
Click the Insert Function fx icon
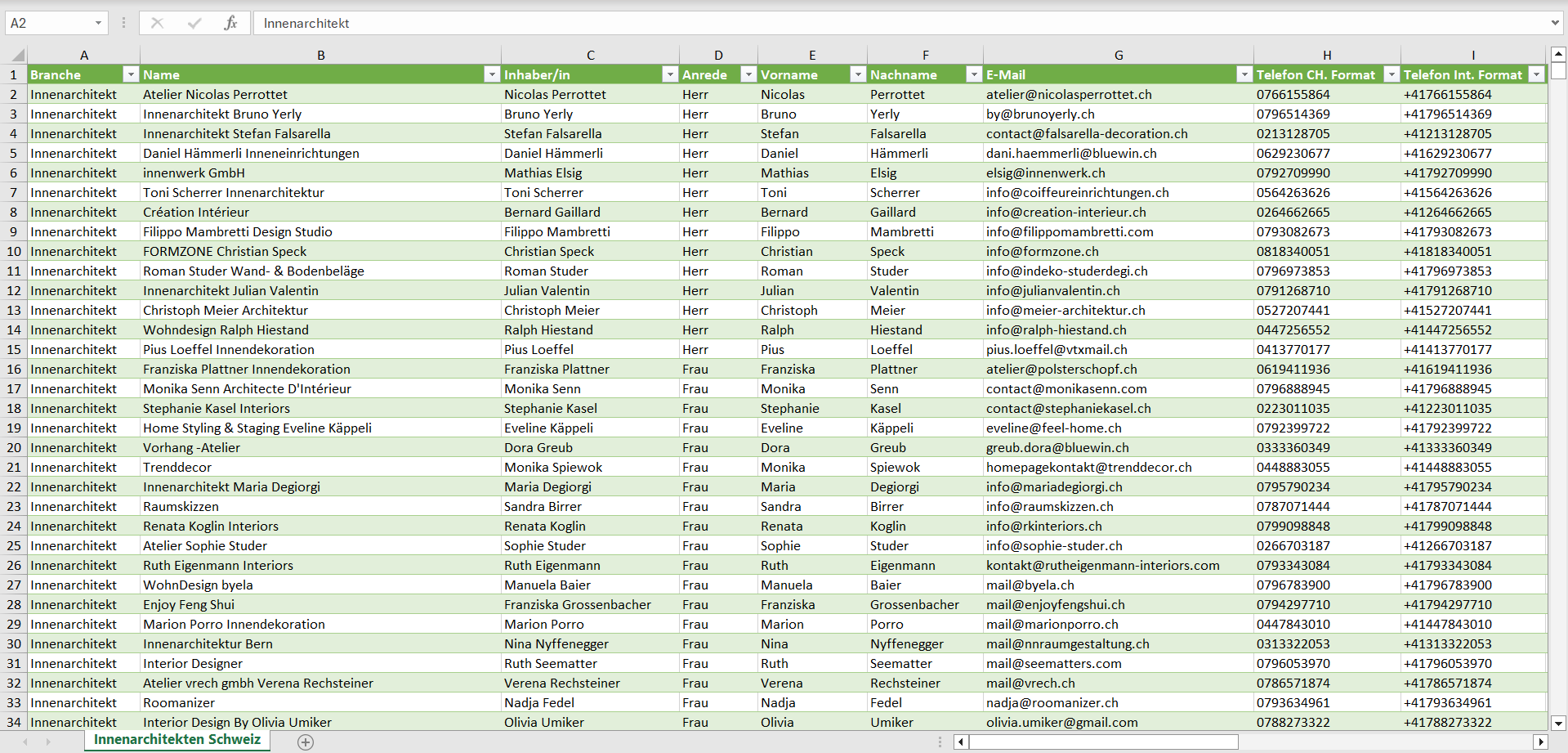[x=231, y=23]
